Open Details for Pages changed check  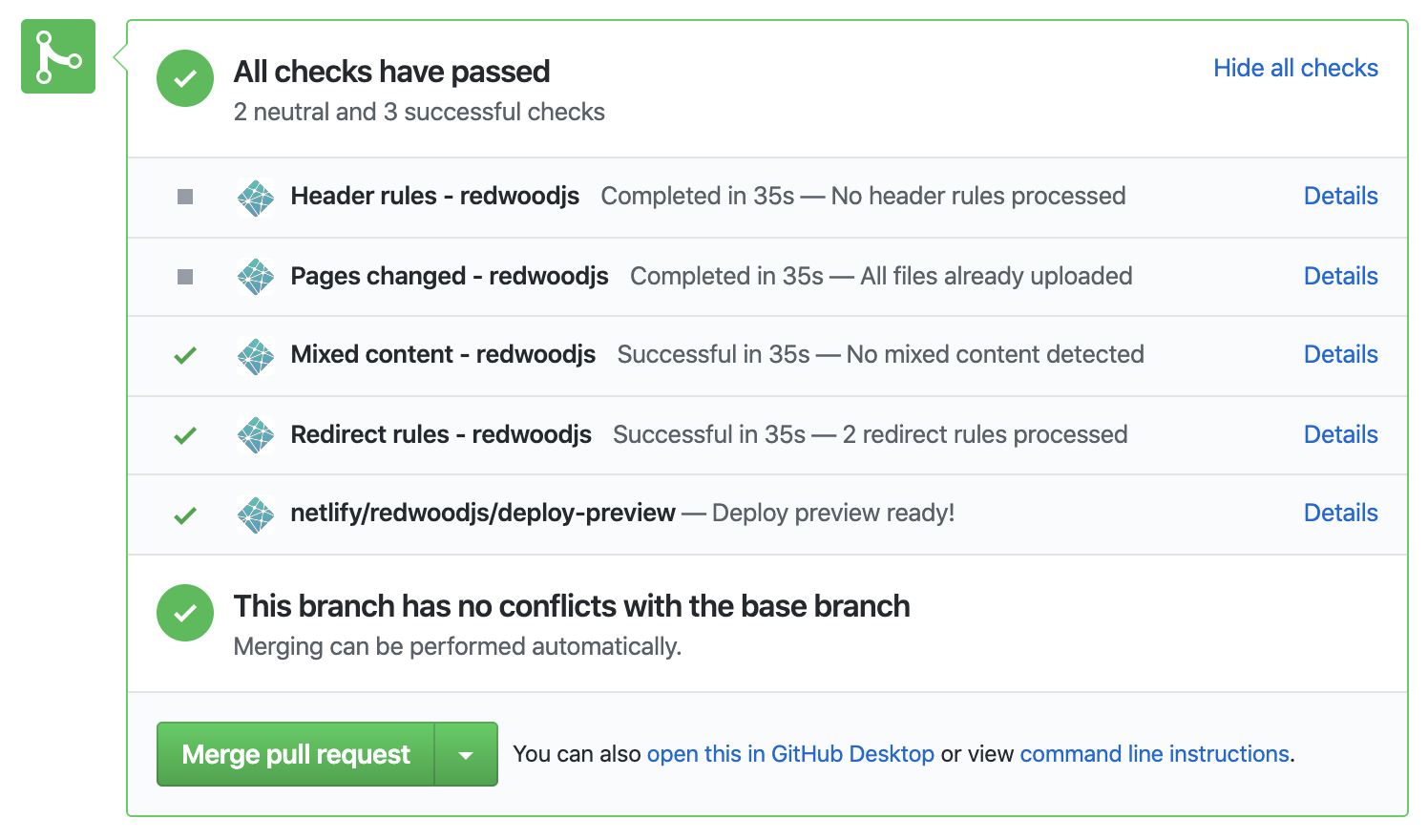point(1340,277)
